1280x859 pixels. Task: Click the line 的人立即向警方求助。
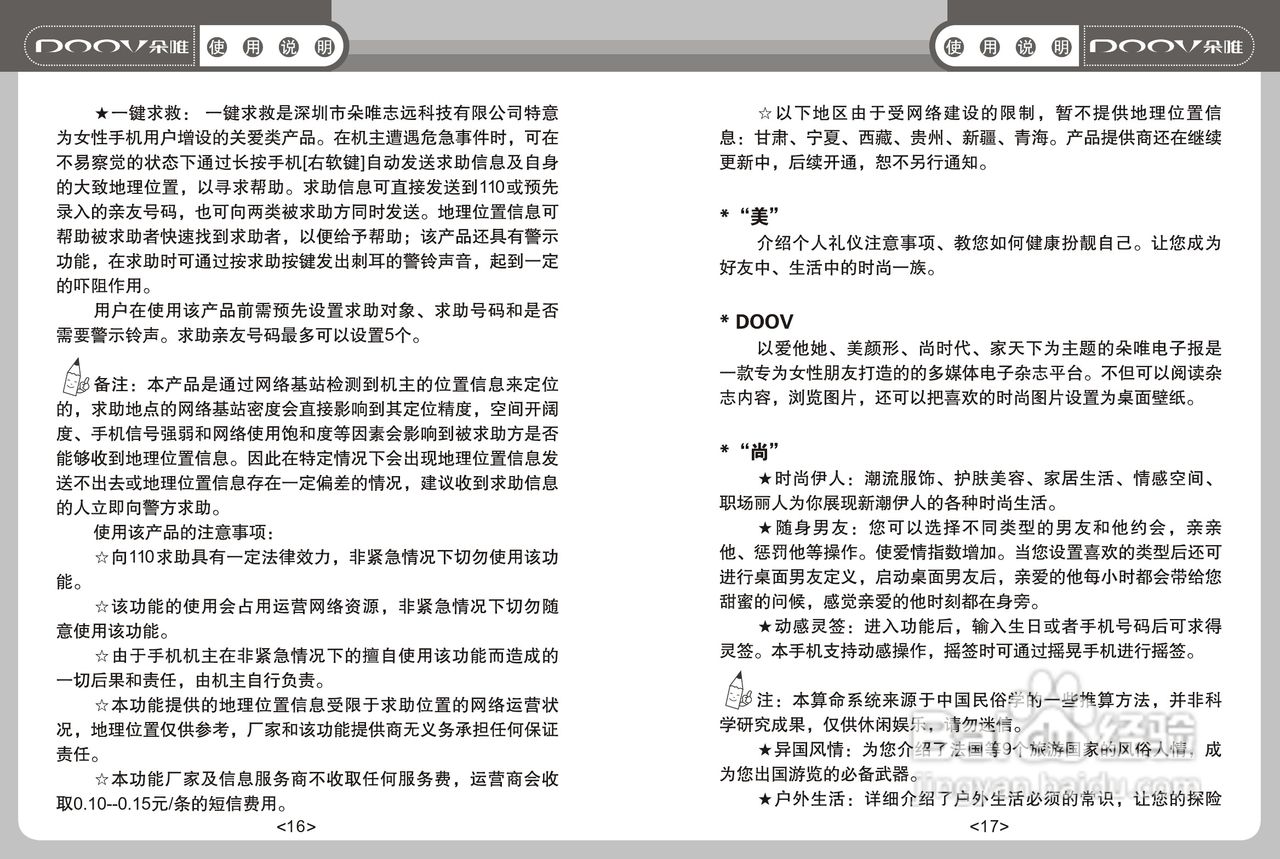(139, 508)
